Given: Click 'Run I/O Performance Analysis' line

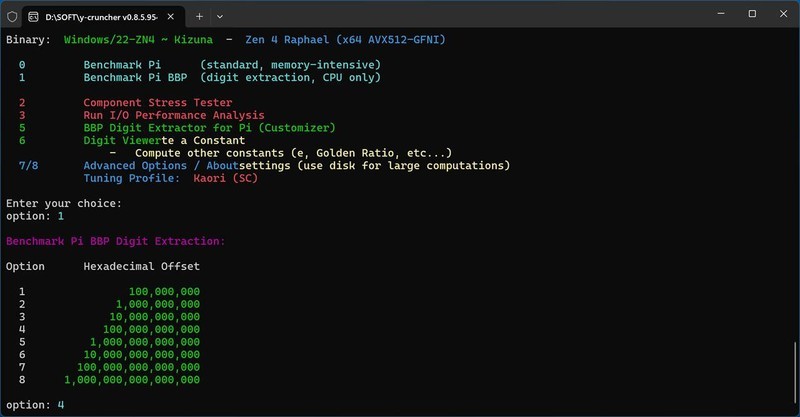Looking at the screenshot, I should pos(174,115).
